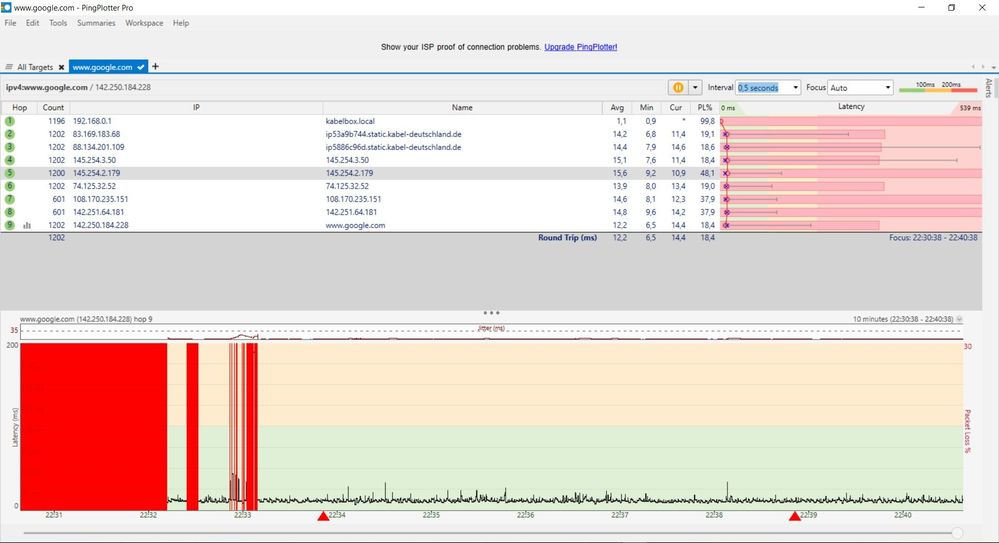This screenshot has height=543, width=999.
Task: Click the graph bars icon beside hop 9
Action: [x=26, y=225]
